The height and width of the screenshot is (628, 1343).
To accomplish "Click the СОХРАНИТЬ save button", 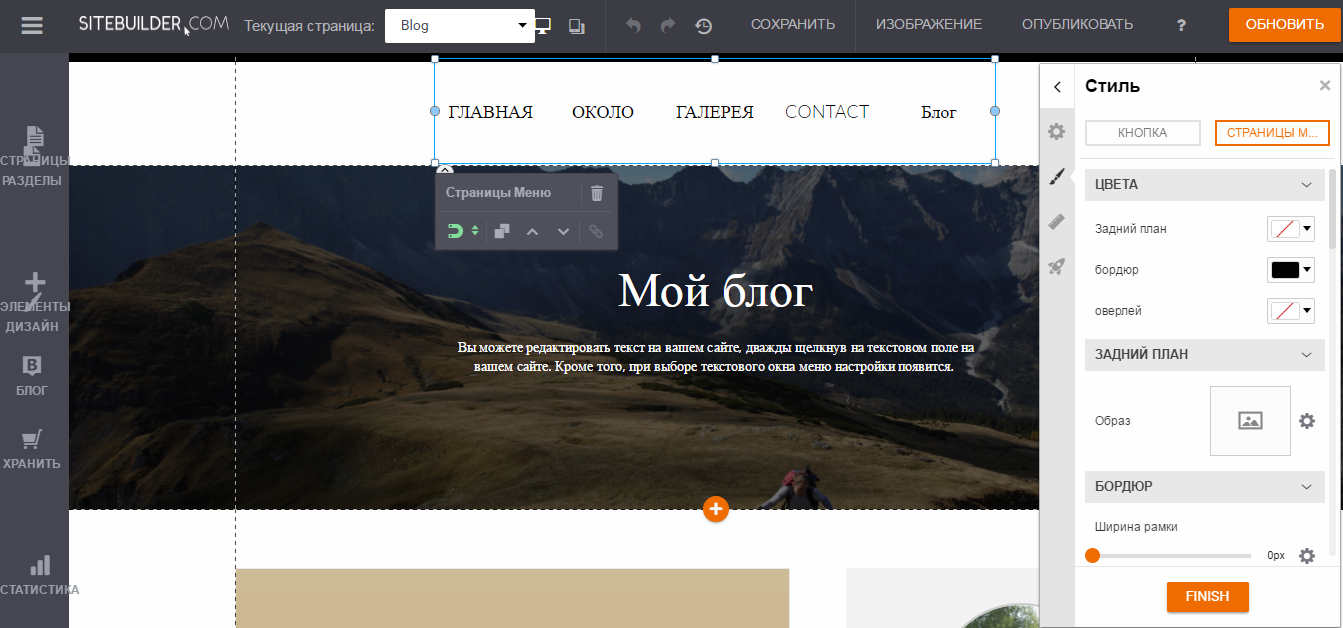I will coord(793,25).
